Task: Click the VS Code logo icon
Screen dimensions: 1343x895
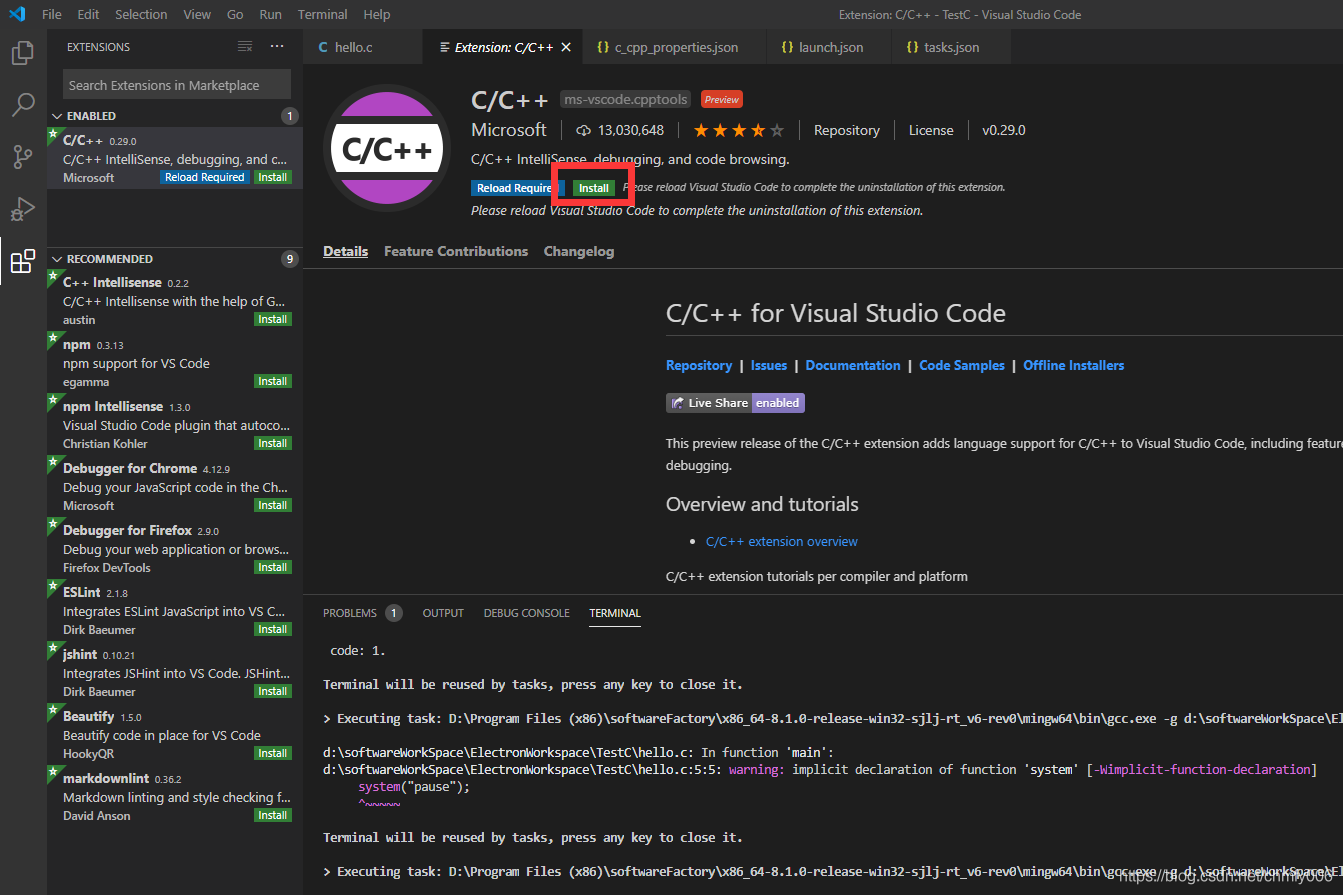Action: click(17, 14)
